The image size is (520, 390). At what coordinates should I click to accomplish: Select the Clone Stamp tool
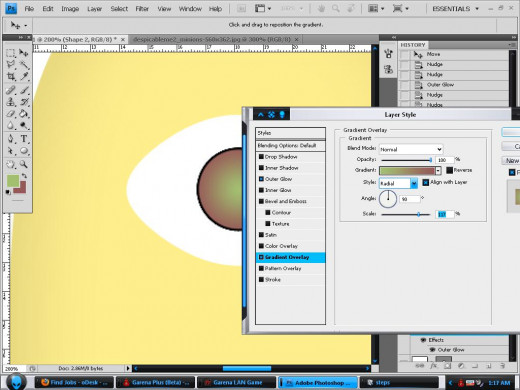tap(11, 102)
